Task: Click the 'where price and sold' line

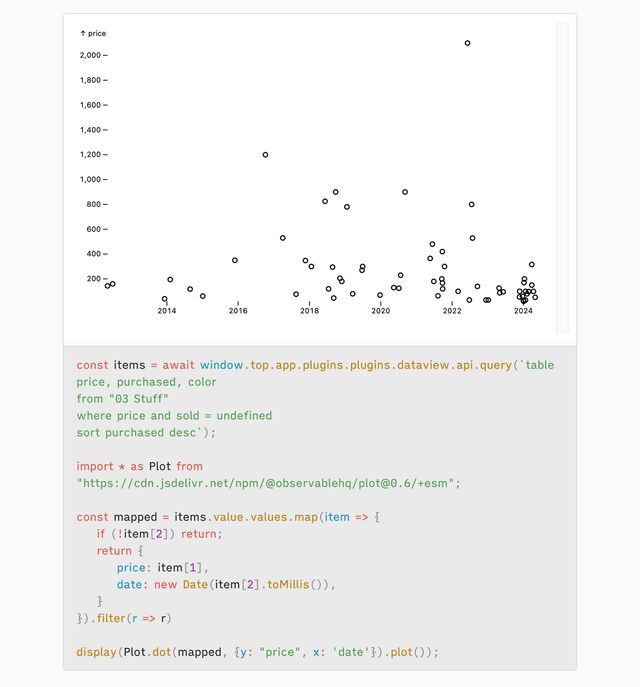Action: 174,416
